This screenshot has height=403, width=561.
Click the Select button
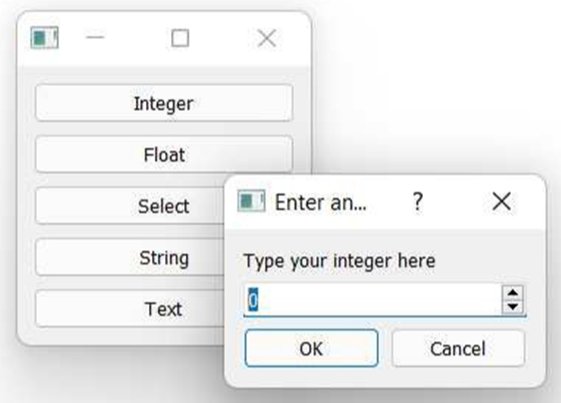tap(130, 206)
